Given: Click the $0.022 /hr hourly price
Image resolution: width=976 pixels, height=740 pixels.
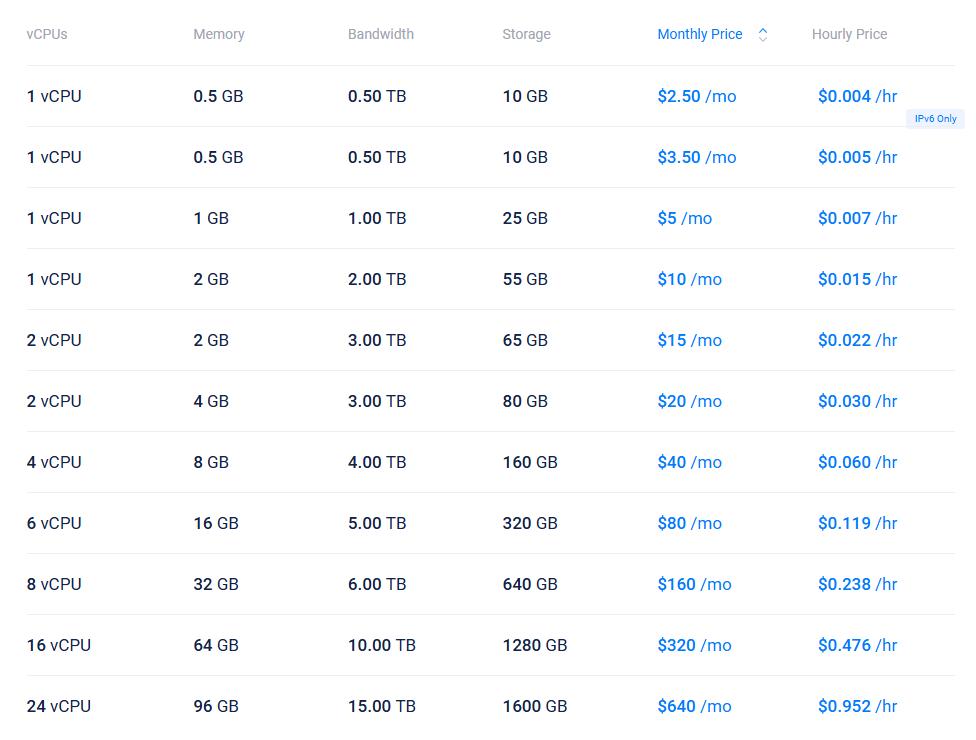Looking at the screenshot, I should (x=857, y=340).
